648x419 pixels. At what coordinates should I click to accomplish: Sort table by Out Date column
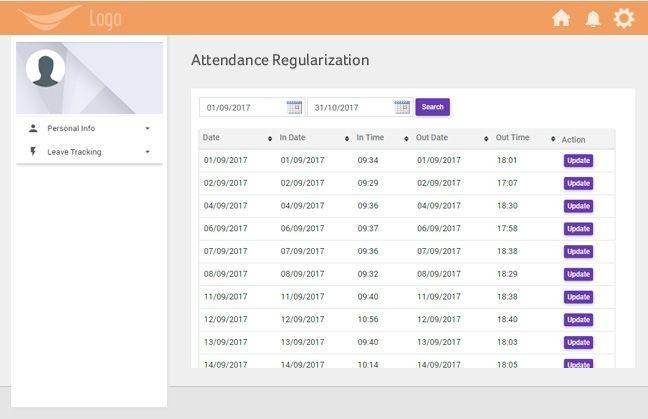point(486,139)
